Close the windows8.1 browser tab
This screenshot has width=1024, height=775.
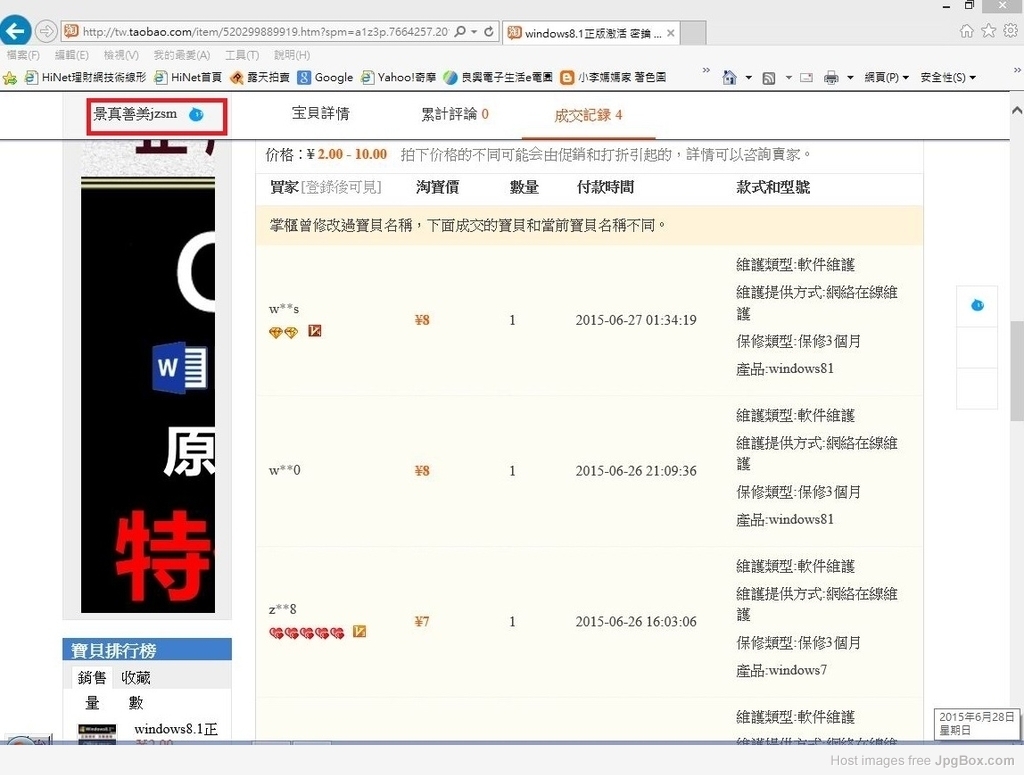click(671, 33)
